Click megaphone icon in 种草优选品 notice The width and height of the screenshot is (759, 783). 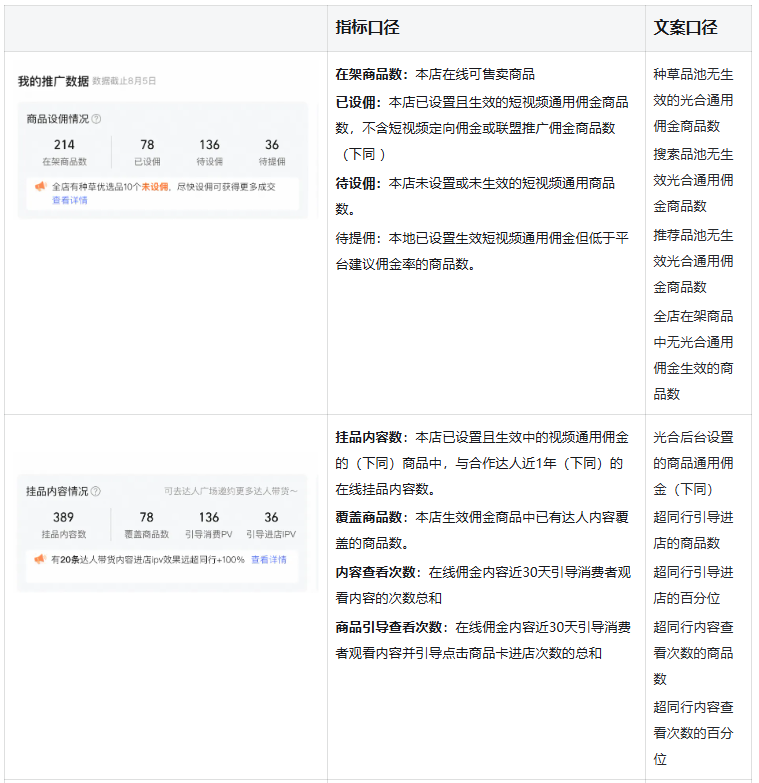(40, 186)
